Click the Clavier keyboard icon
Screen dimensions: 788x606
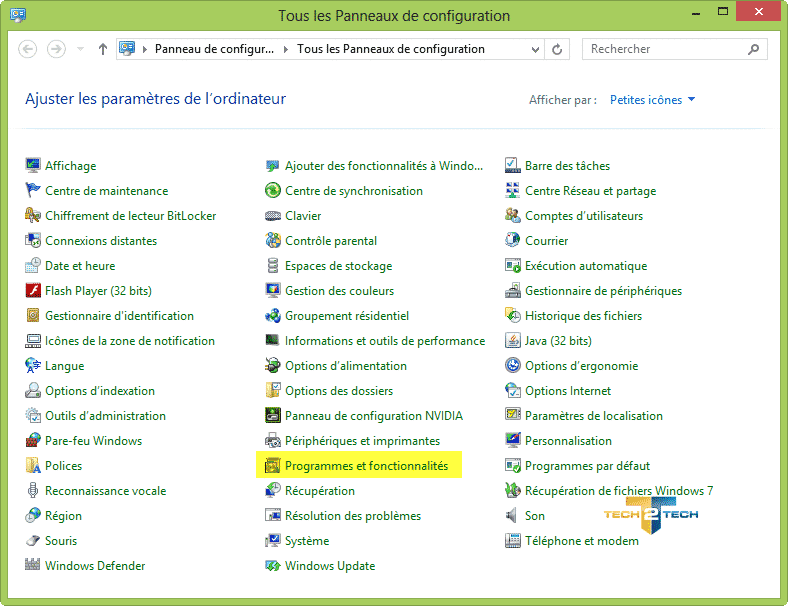pos(272,216)
